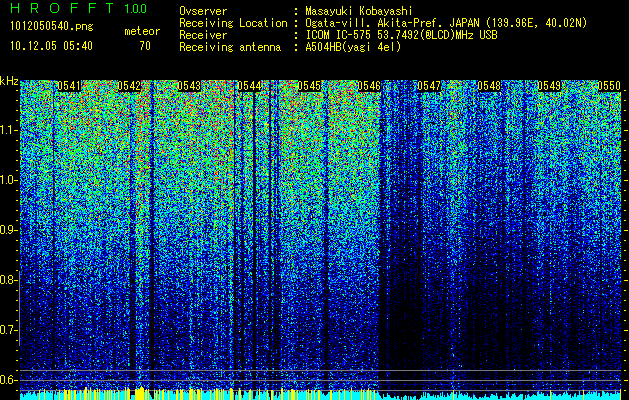Click the date stamp 10.12.05 05:40
This screenshot has height=400, width=629.
click(x=51, y=46)
